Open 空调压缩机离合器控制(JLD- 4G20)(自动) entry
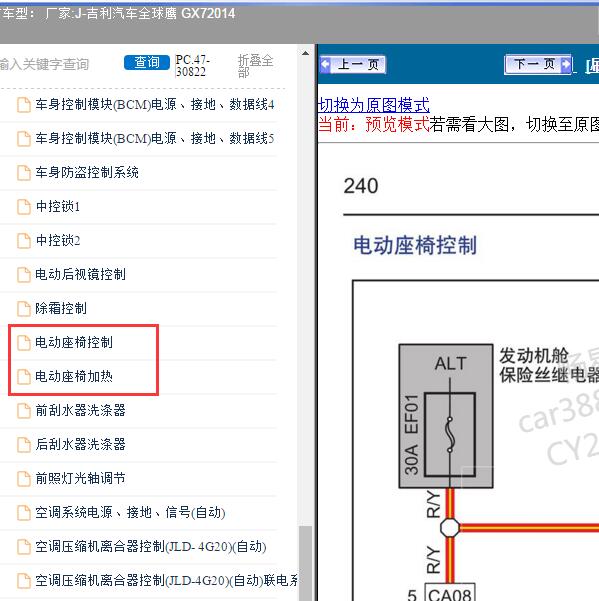The height and width of the screenshot is (601, 599). tap(151, 547)
